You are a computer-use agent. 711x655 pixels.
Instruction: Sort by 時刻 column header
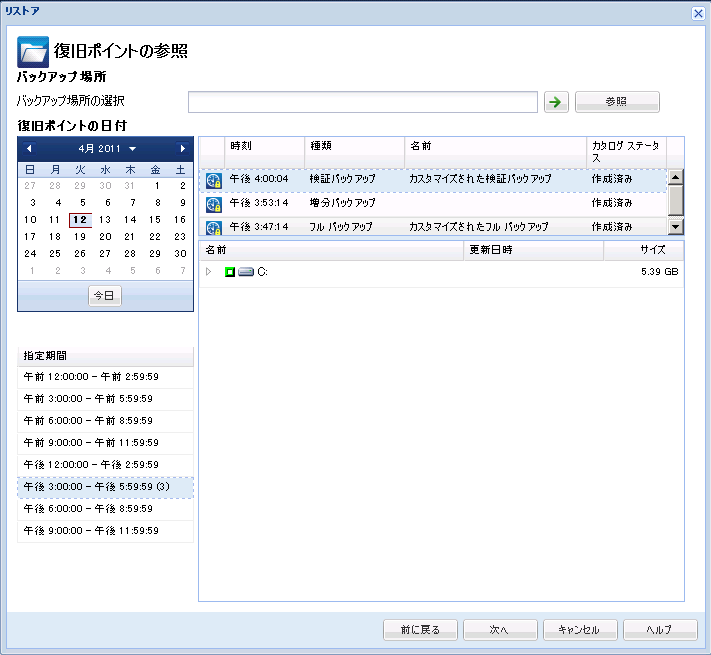pyautogui.click(x=263, y=146)
